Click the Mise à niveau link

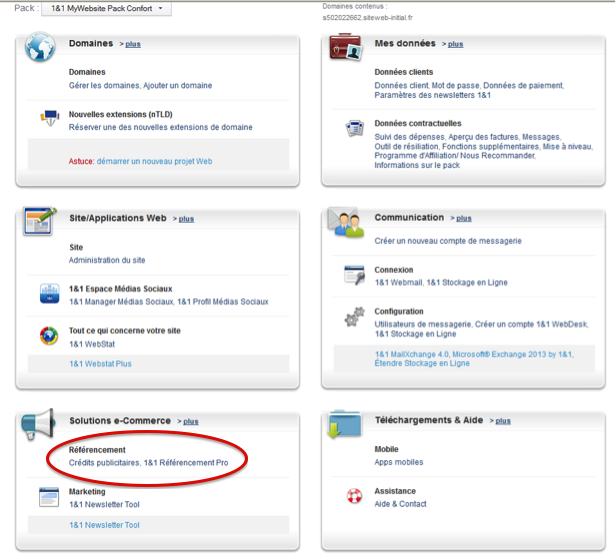(x=567, y=147)
